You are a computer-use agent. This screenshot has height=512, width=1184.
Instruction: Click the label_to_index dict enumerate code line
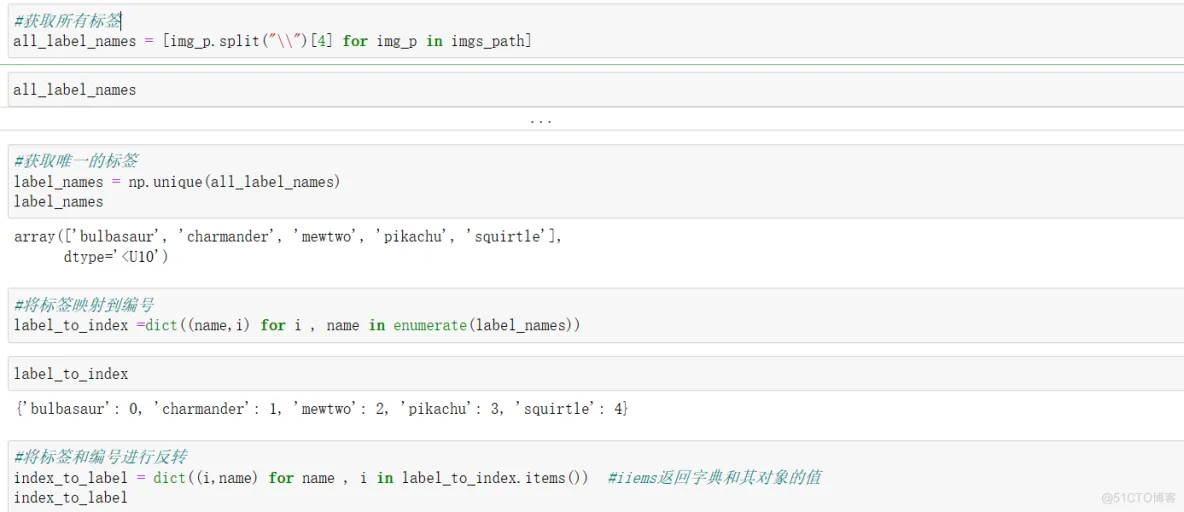[297, 325]
